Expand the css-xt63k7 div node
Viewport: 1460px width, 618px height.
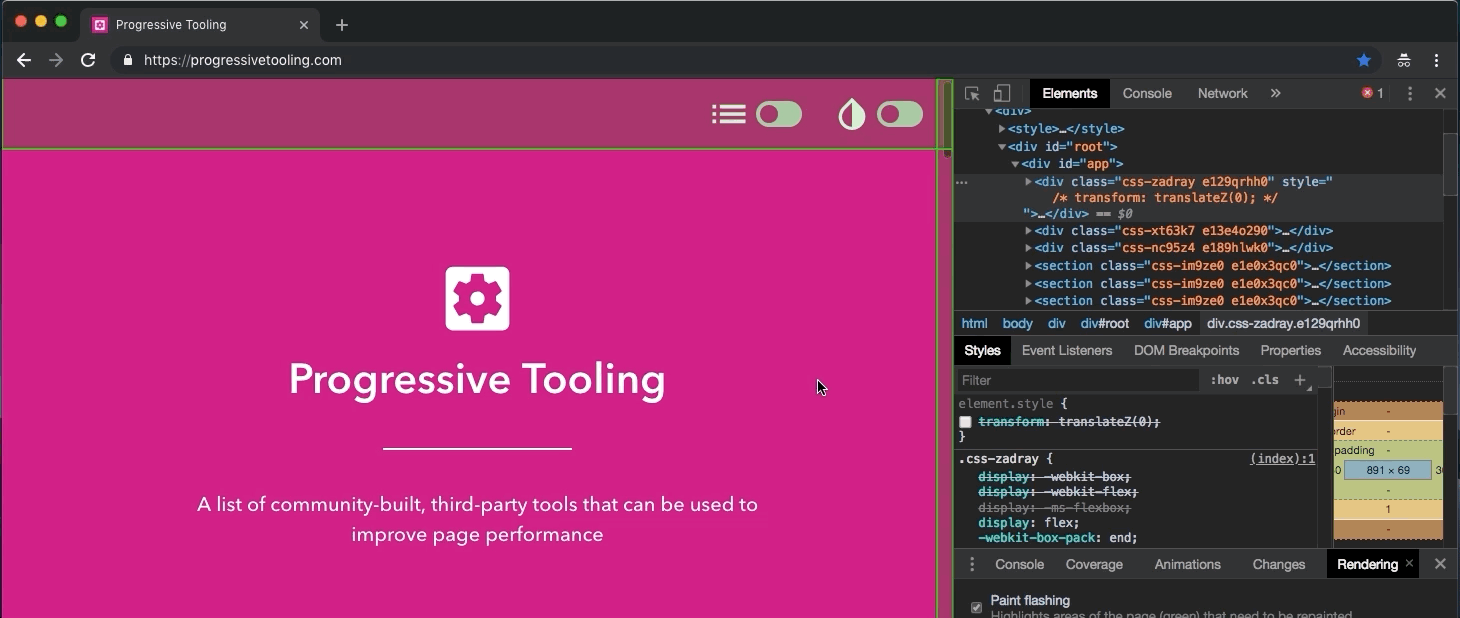pos(1028,231)
